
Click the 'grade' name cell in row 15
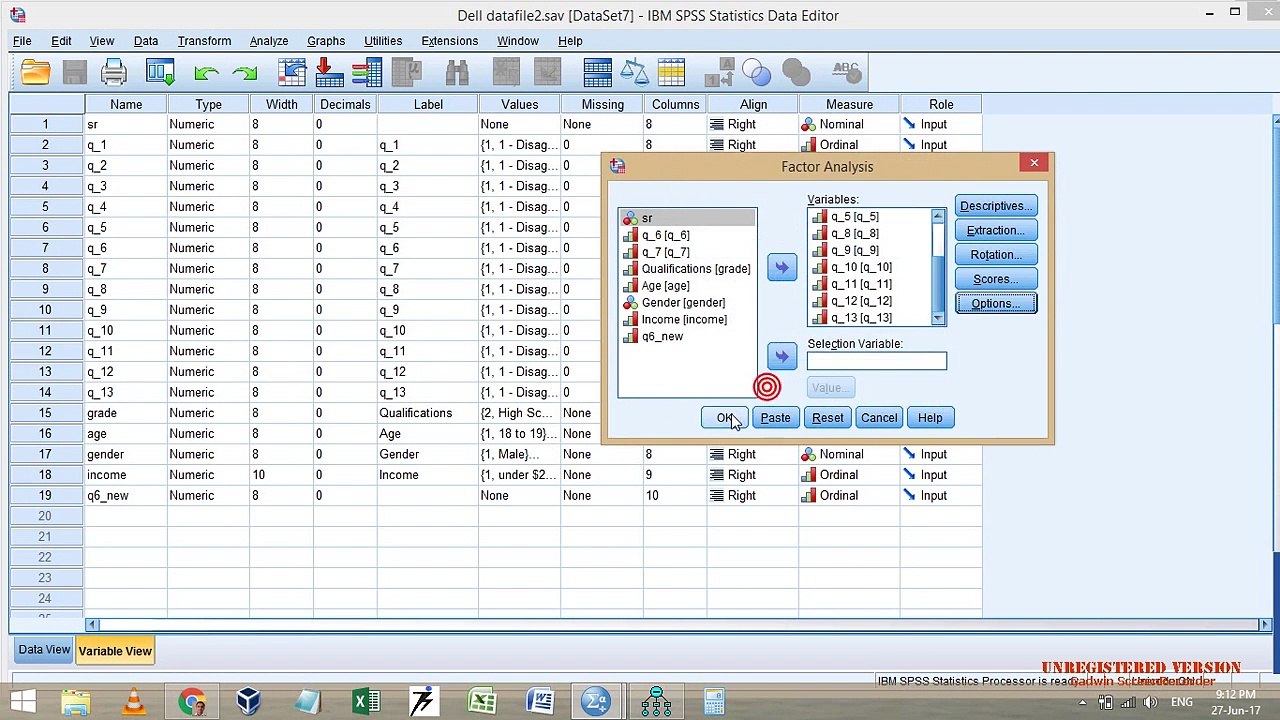pyautogui.click(x=126, y=413)
